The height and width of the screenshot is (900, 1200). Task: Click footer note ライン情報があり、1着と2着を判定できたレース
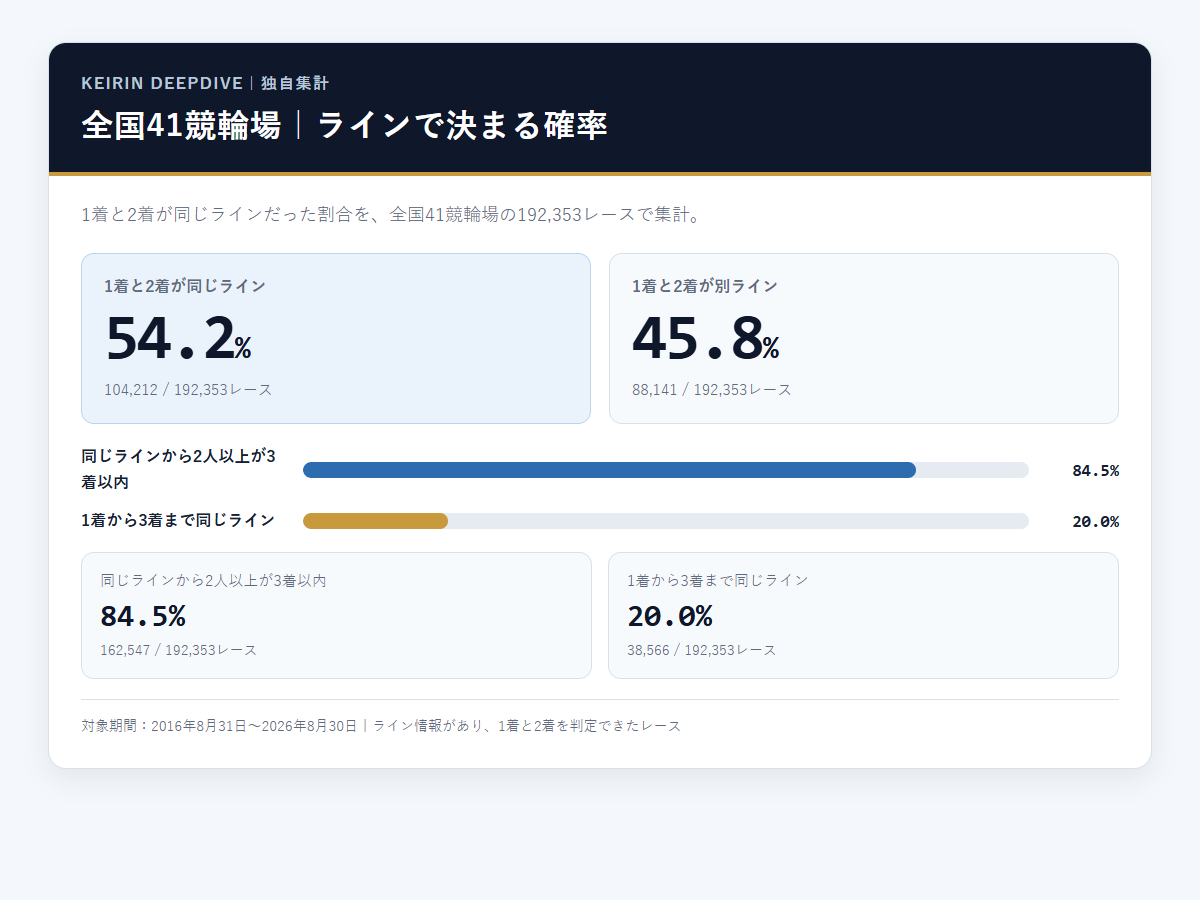527,726
